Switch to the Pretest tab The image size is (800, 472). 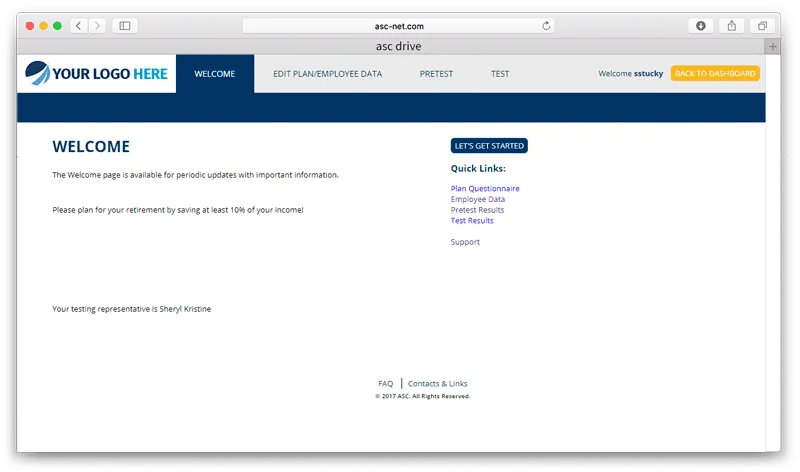(436, 74)
